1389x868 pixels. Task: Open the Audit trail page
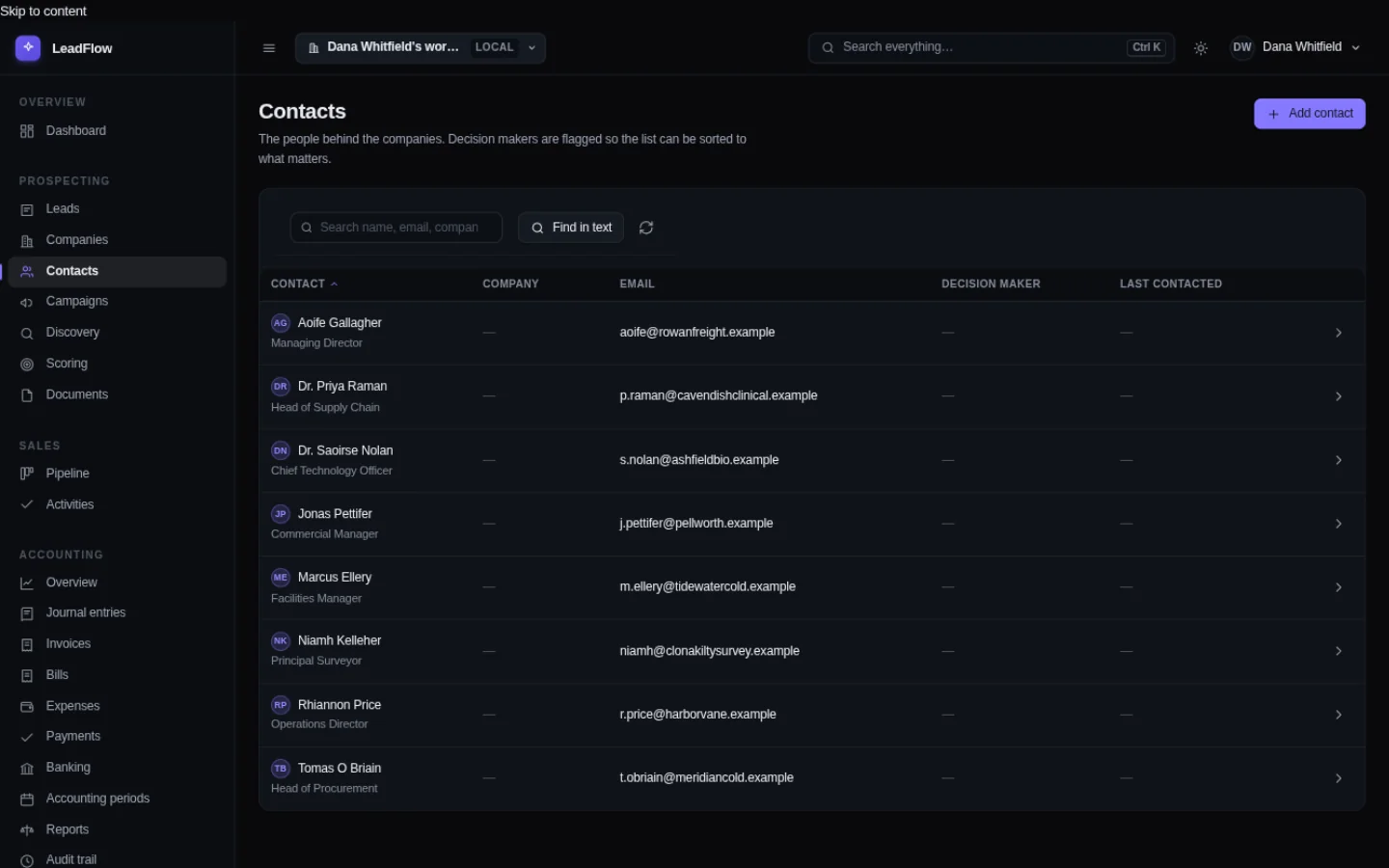coord(118,859)
